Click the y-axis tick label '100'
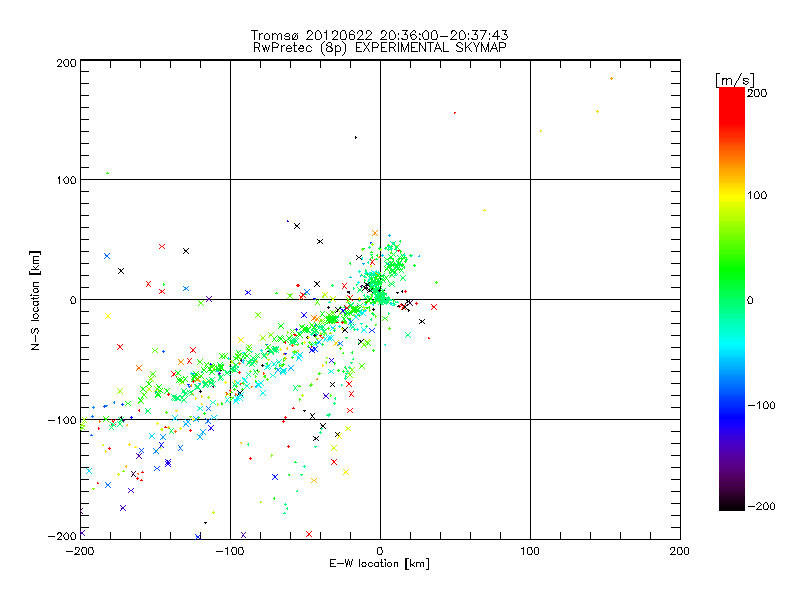This screenshot has height=600, width=800. 66,180
